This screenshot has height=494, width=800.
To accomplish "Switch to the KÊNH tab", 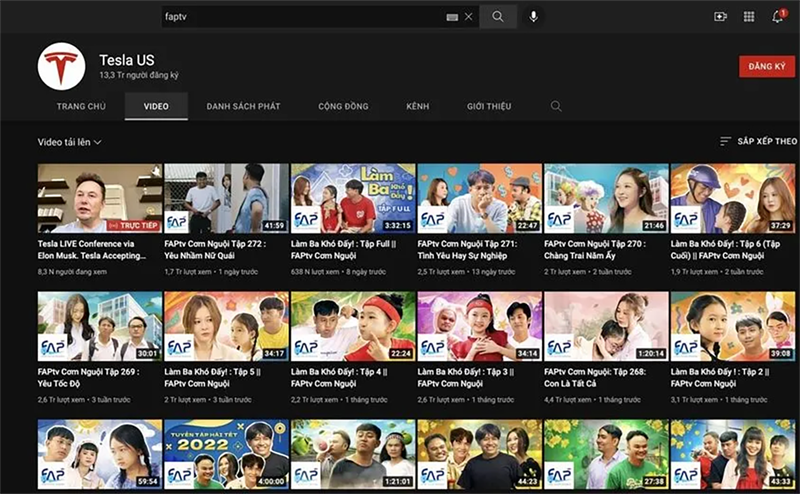I will coord(417,106).
